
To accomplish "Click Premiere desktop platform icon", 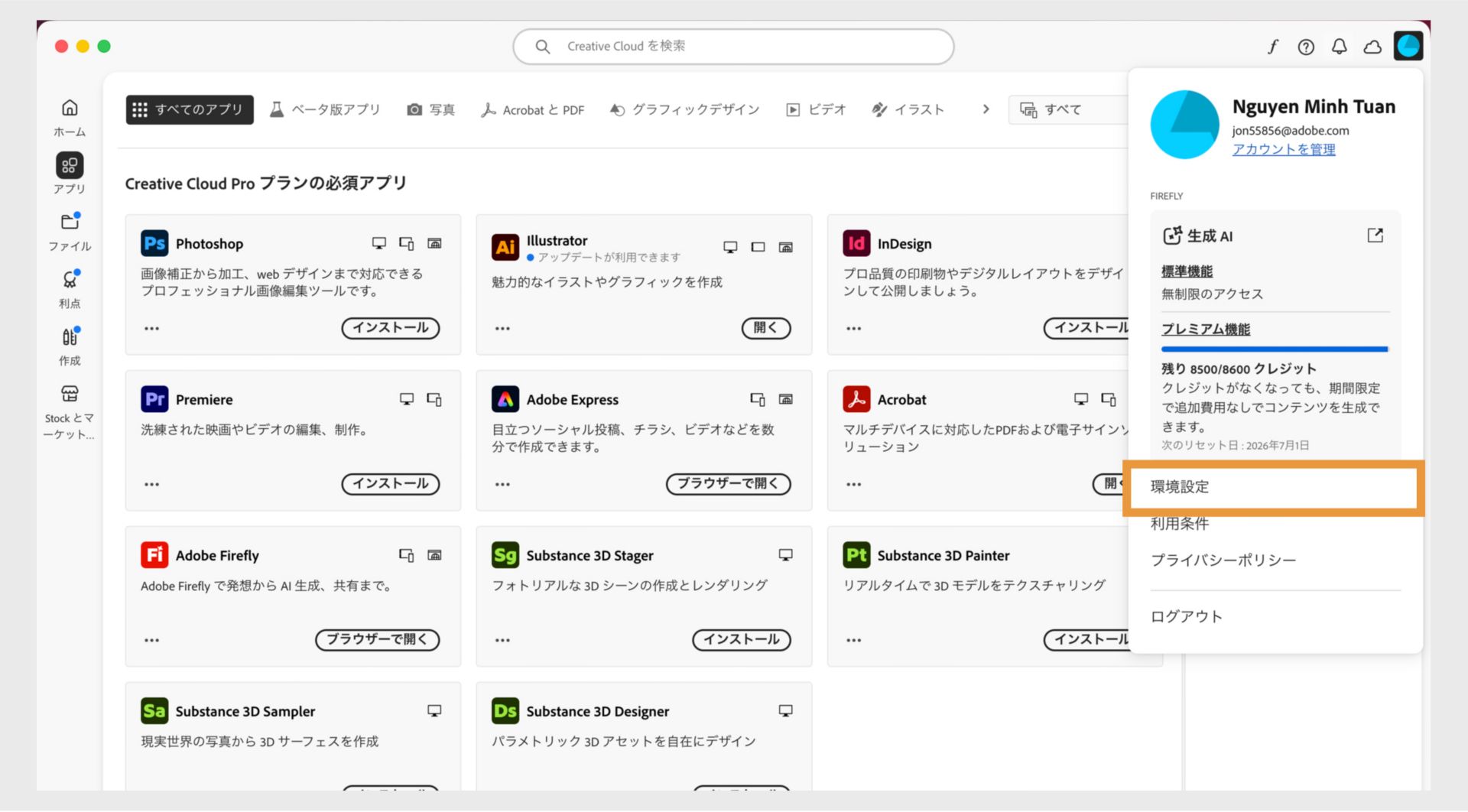I will [407, 399].
